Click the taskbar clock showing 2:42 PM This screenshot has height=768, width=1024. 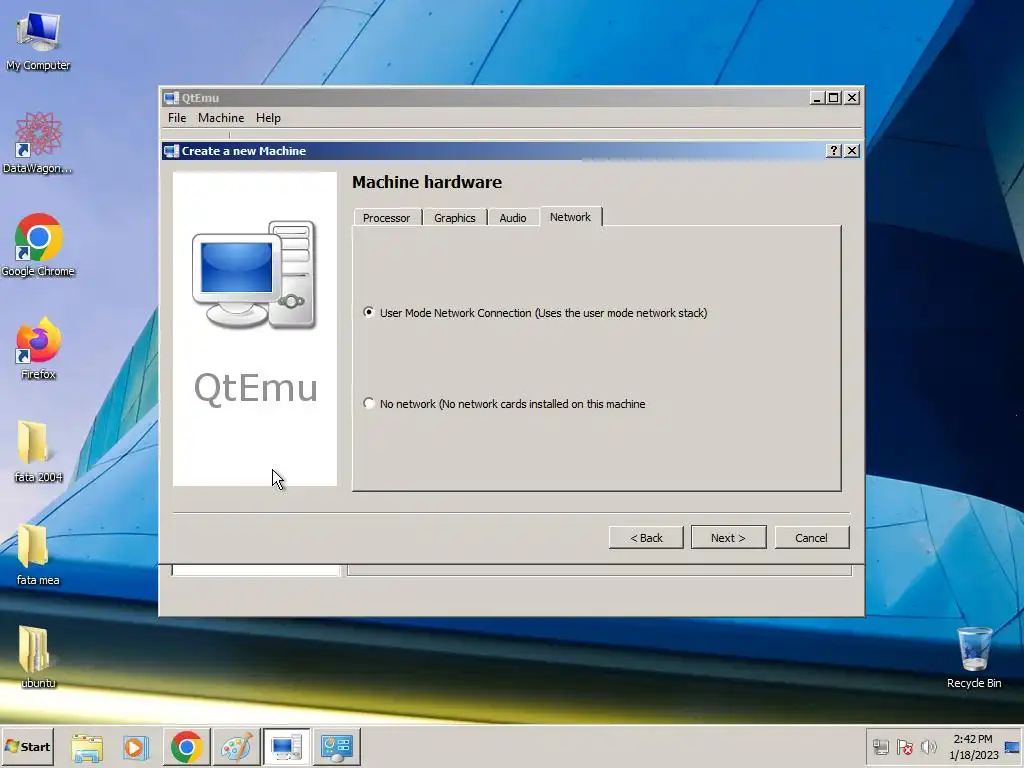(x=973, y=747)
